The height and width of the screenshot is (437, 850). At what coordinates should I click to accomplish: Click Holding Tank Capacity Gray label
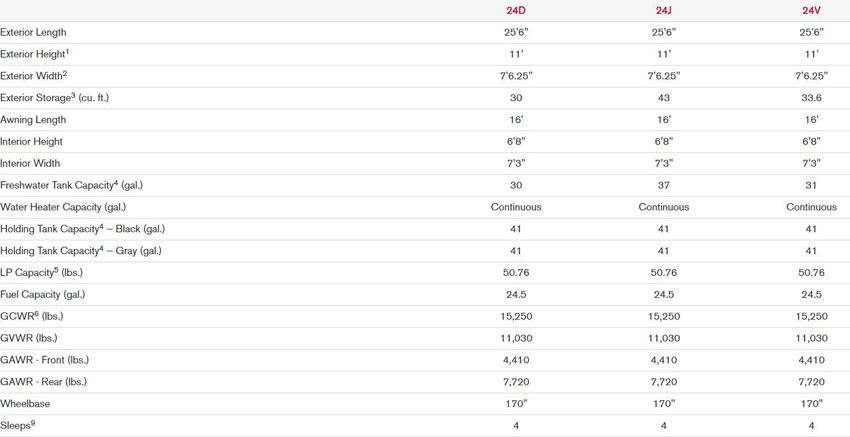click(81, 251)
